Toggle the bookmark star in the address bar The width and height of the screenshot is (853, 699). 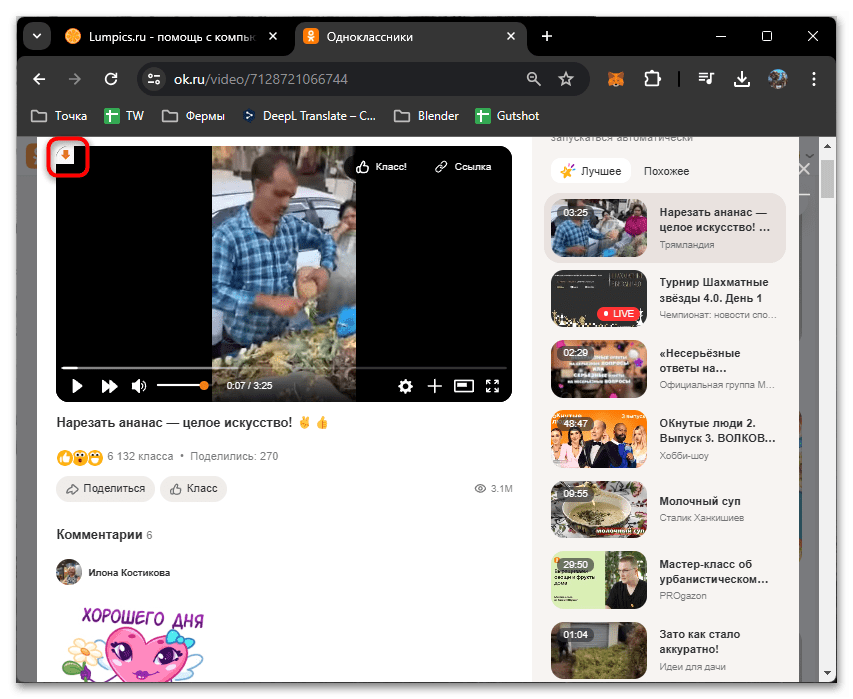(x=567, y=78)
